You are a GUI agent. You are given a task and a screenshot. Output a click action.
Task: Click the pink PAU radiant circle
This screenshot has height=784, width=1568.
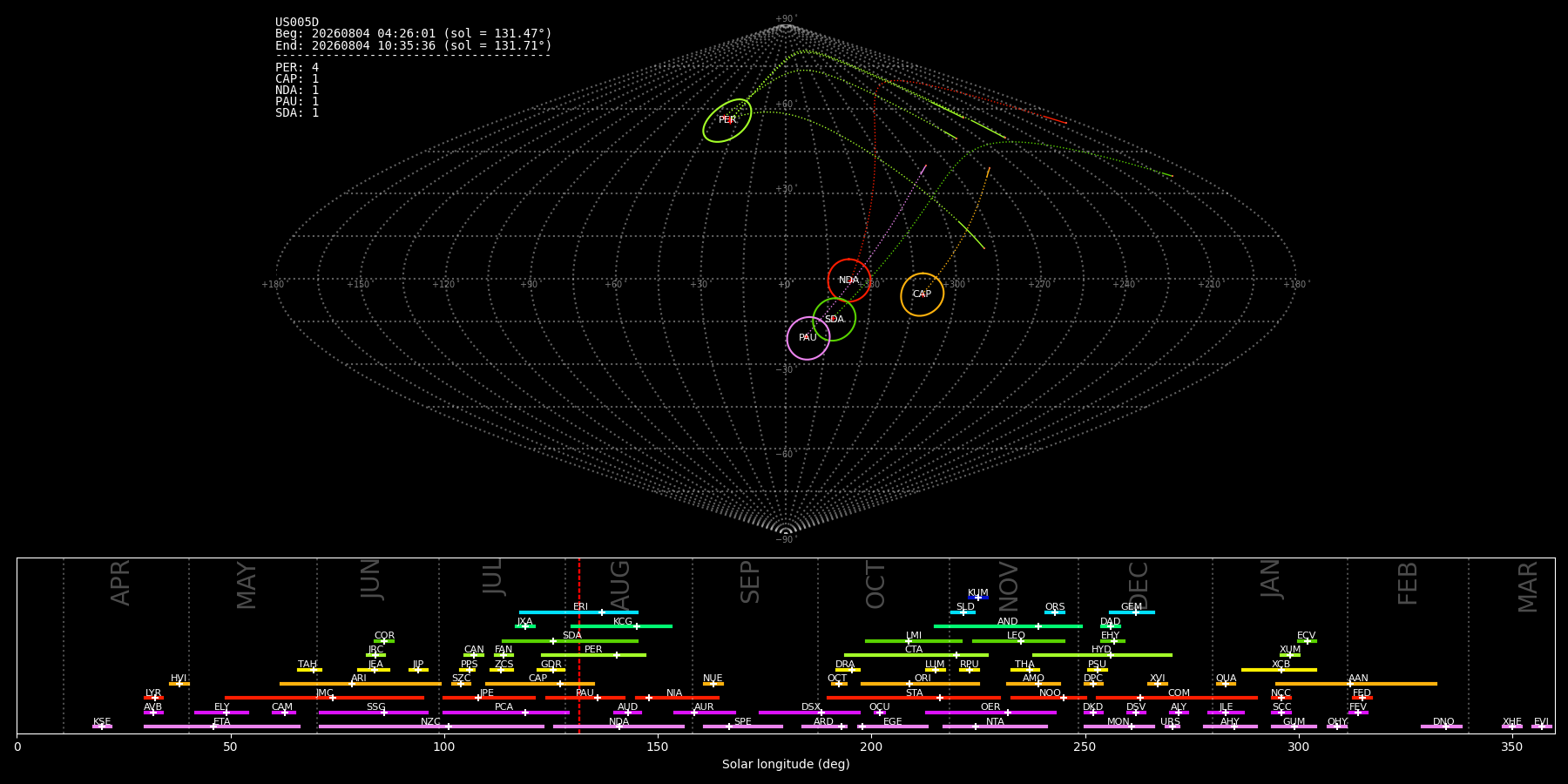[x=808, y=338]
